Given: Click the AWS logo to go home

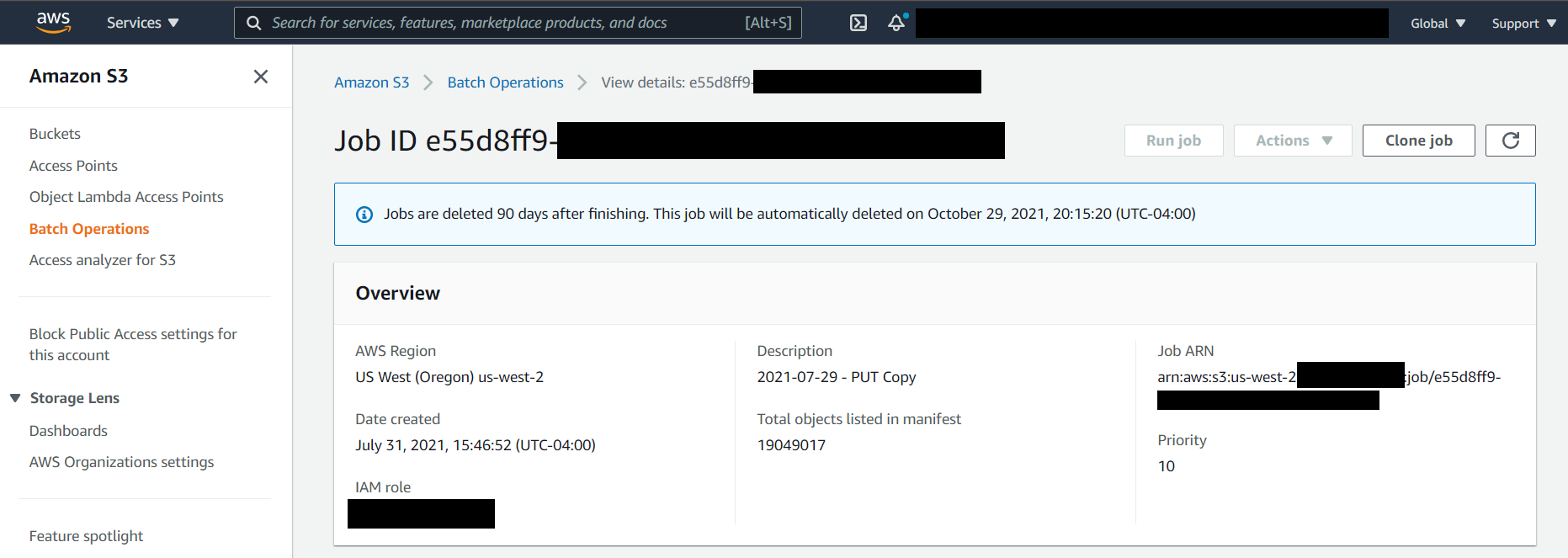Looking at the screenshot, I should 53,23.
